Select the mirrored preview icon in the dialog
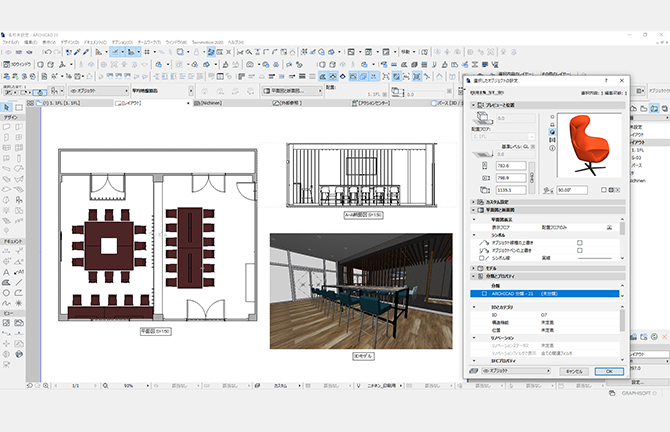 (552, 140)
